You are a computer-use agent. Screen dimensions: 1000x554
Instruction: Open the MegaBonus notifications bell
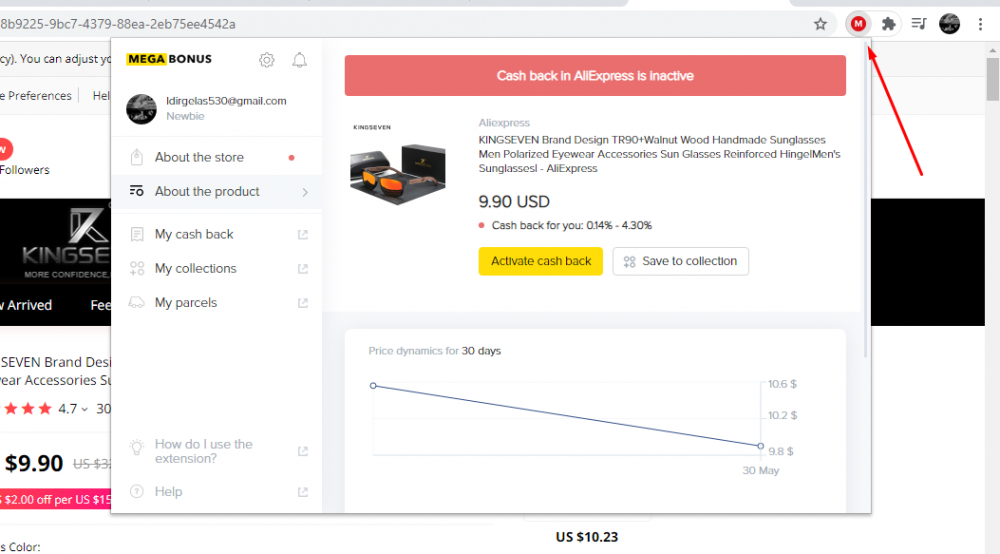(299, 60)
